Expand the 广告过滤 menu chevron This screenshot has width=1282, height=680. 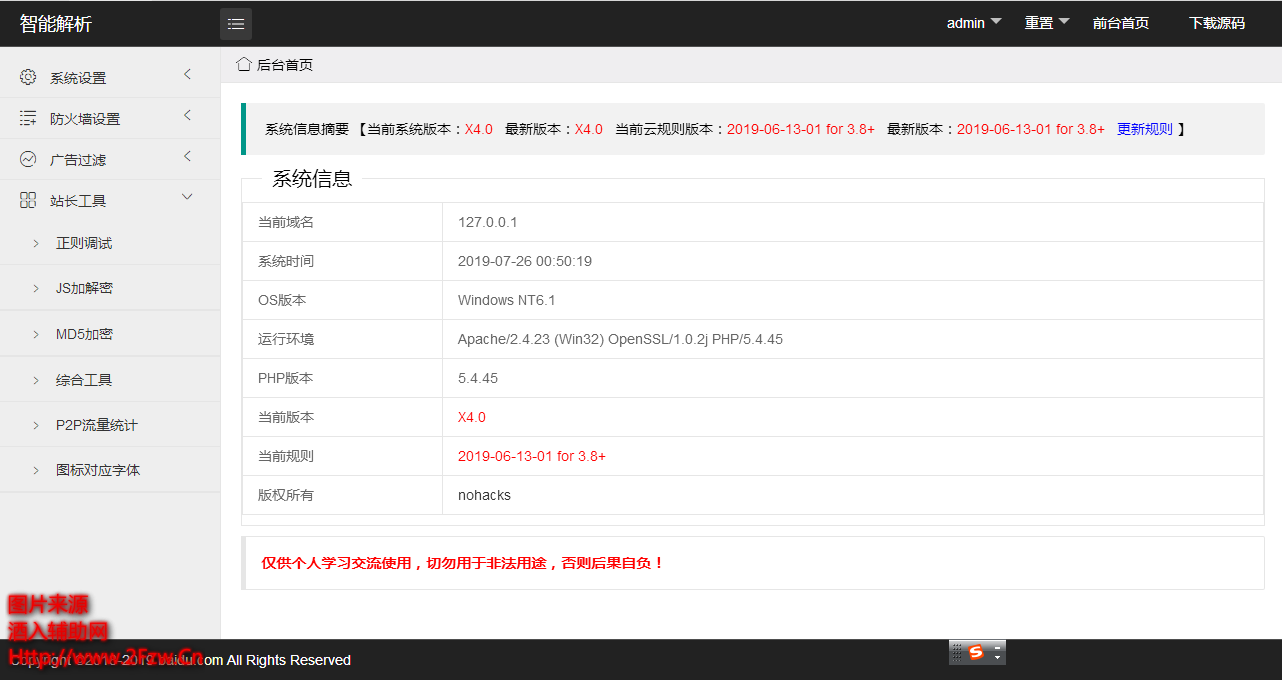coord(187,157)
